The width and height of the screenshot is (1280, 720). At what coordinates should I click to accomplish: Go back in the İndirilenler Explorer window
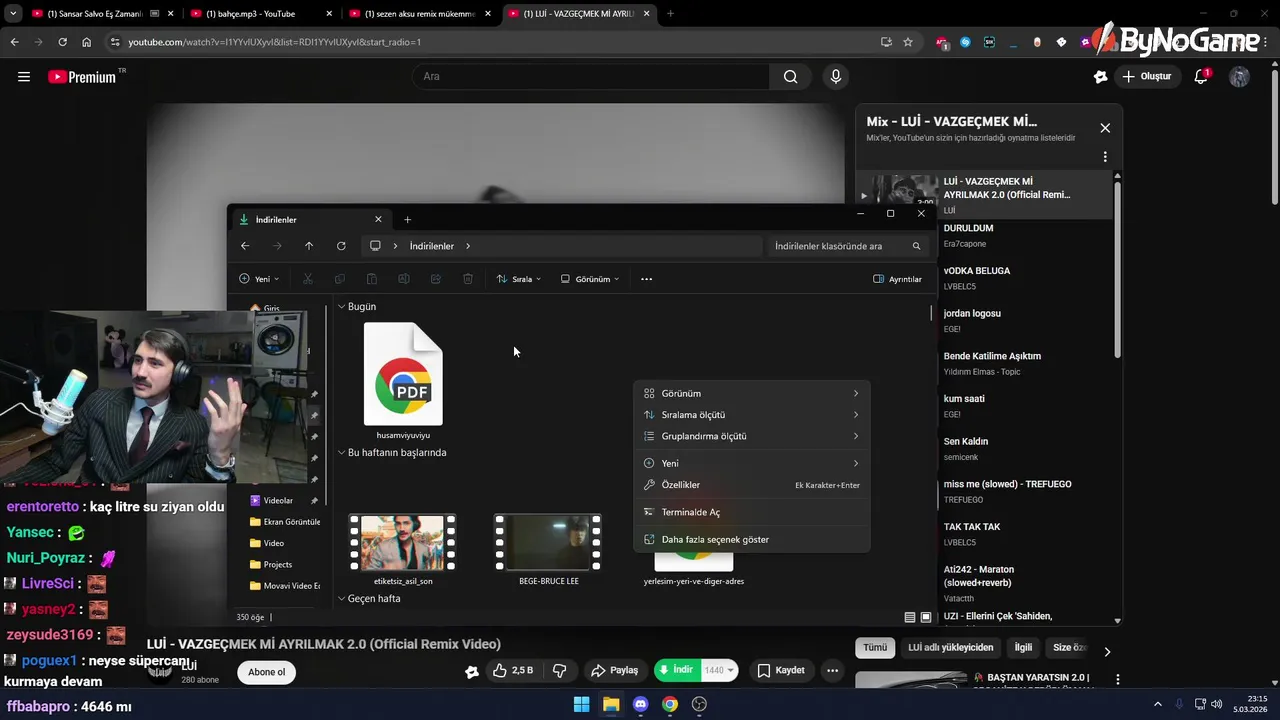coord(245,246)
